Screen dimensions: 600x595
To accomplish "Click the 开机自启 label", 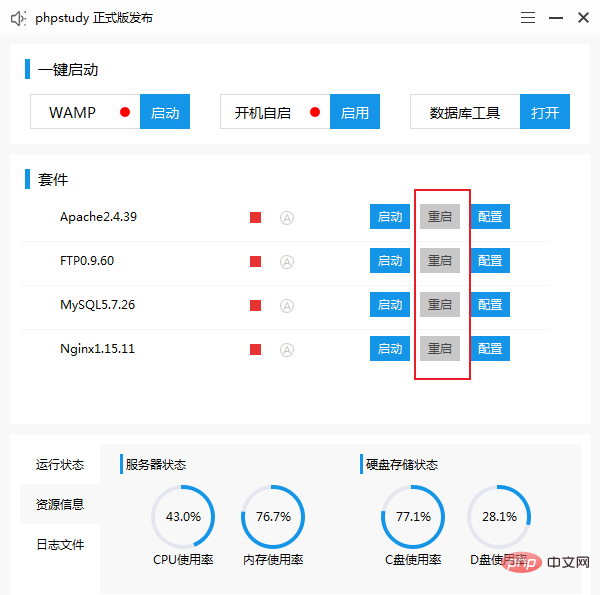I will [x=262, y=113].
